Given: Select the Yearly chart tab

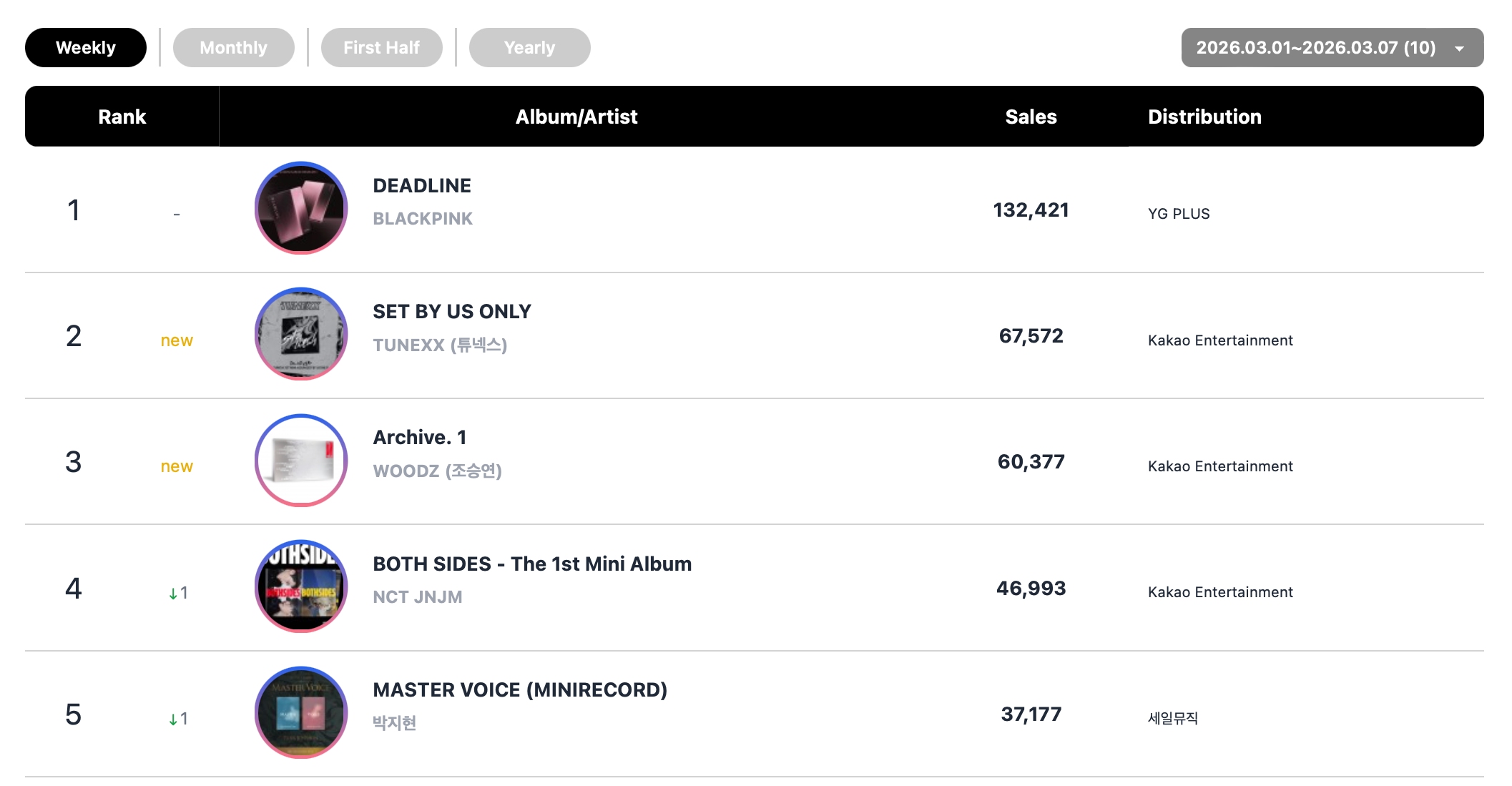Looking at the screenshot, I should click(x=529, y=48).
